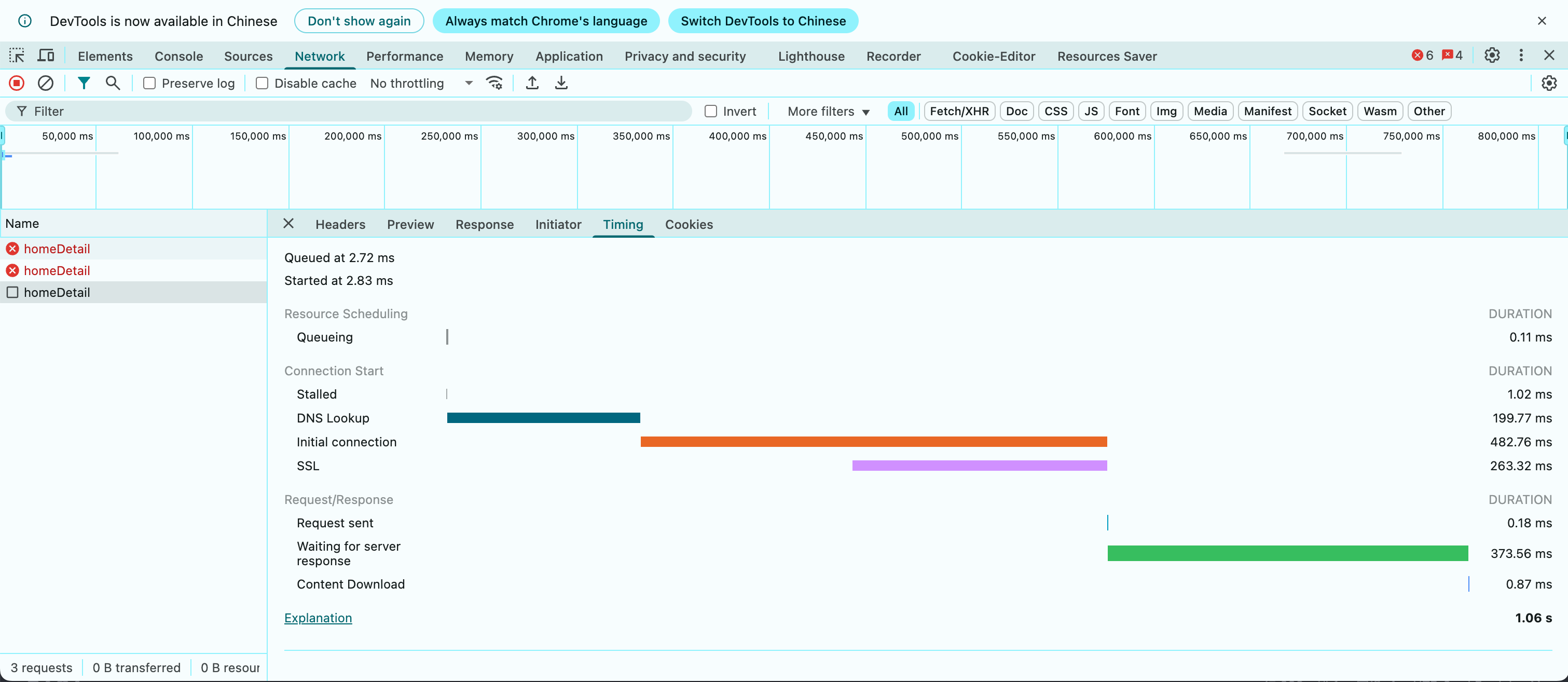Open the Headers tab of request
This screenshot has width=1568, height=682.
tap(340, 225)
